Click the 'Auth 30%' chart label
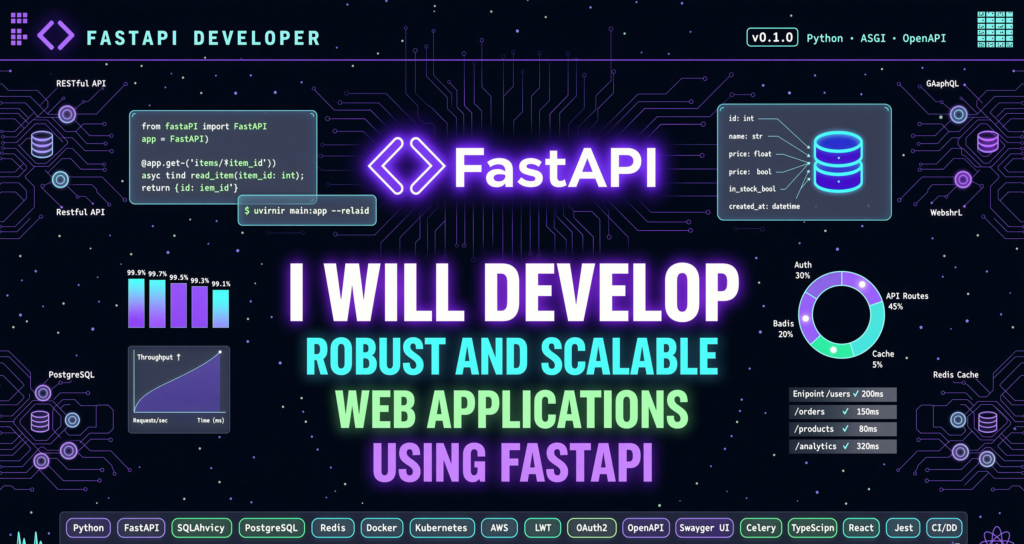The width and height of the screenshot is (1024, 544). pyautogui.click(x=802, y=270)
